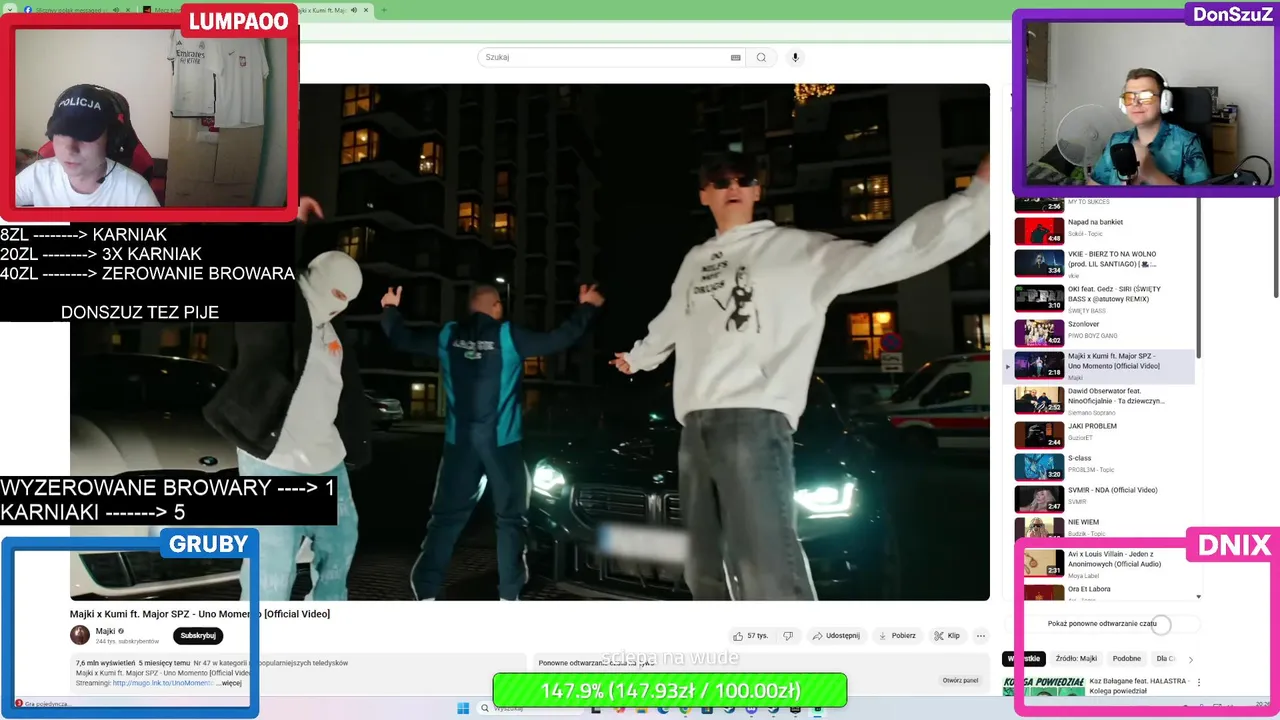1280x720 pixels.
Task: Share the video via Udostępnij
Action: click(x=836, y=636)
